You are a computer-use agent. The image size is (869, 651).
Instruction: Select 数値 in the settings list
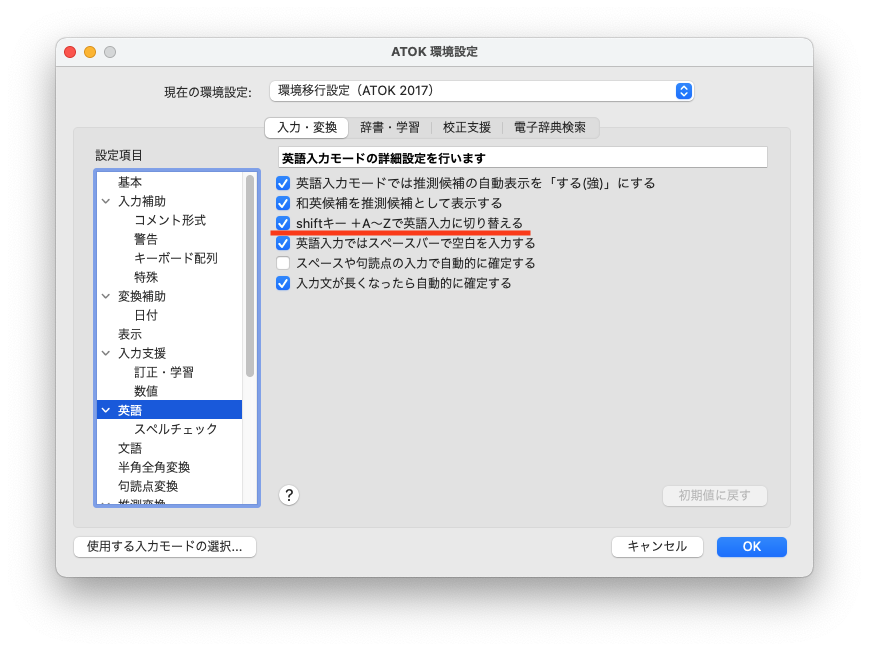(170, 391)
